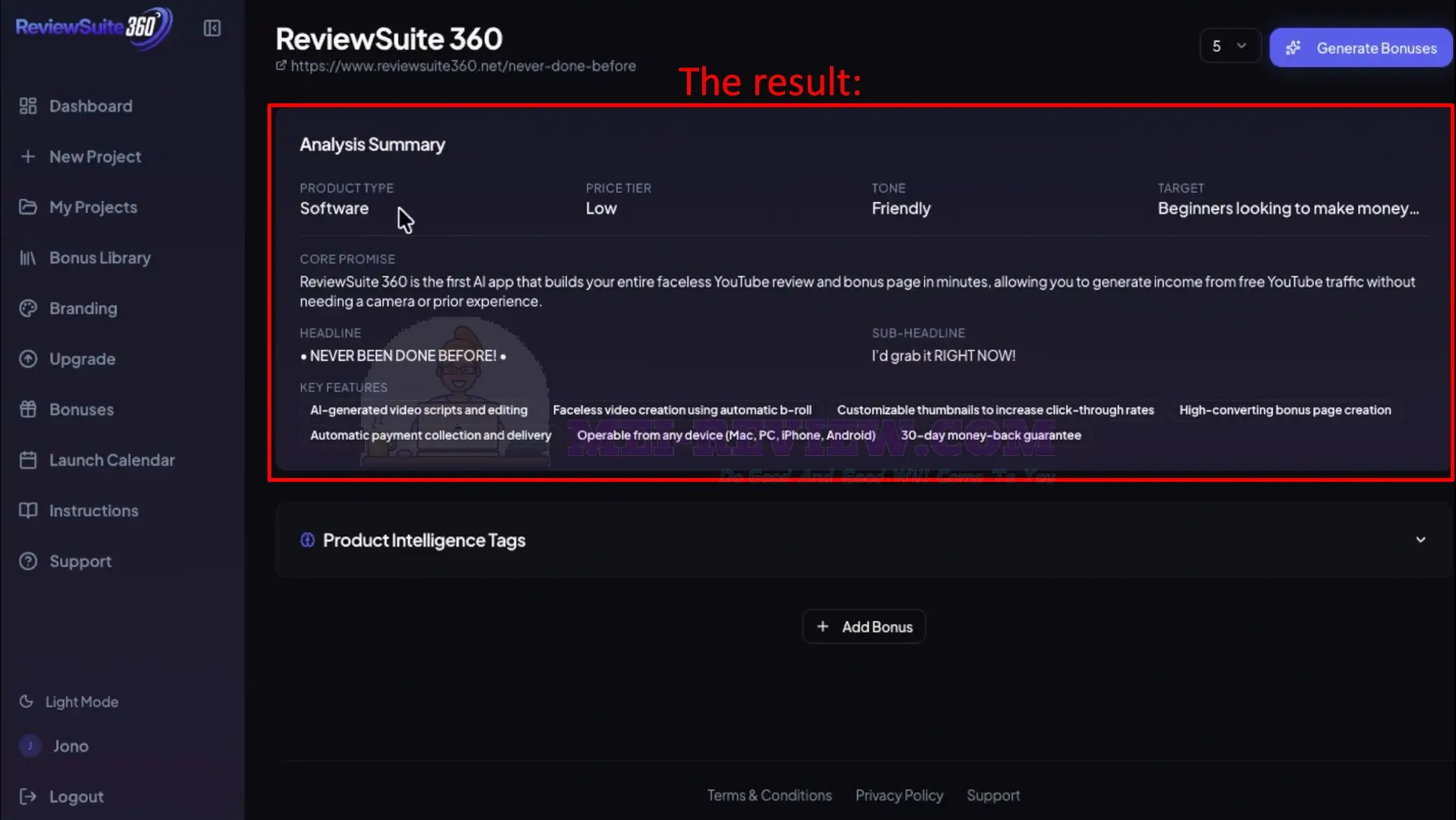Collapse the sidebar panel icon

pyautogui.click(x=212, y=28)
